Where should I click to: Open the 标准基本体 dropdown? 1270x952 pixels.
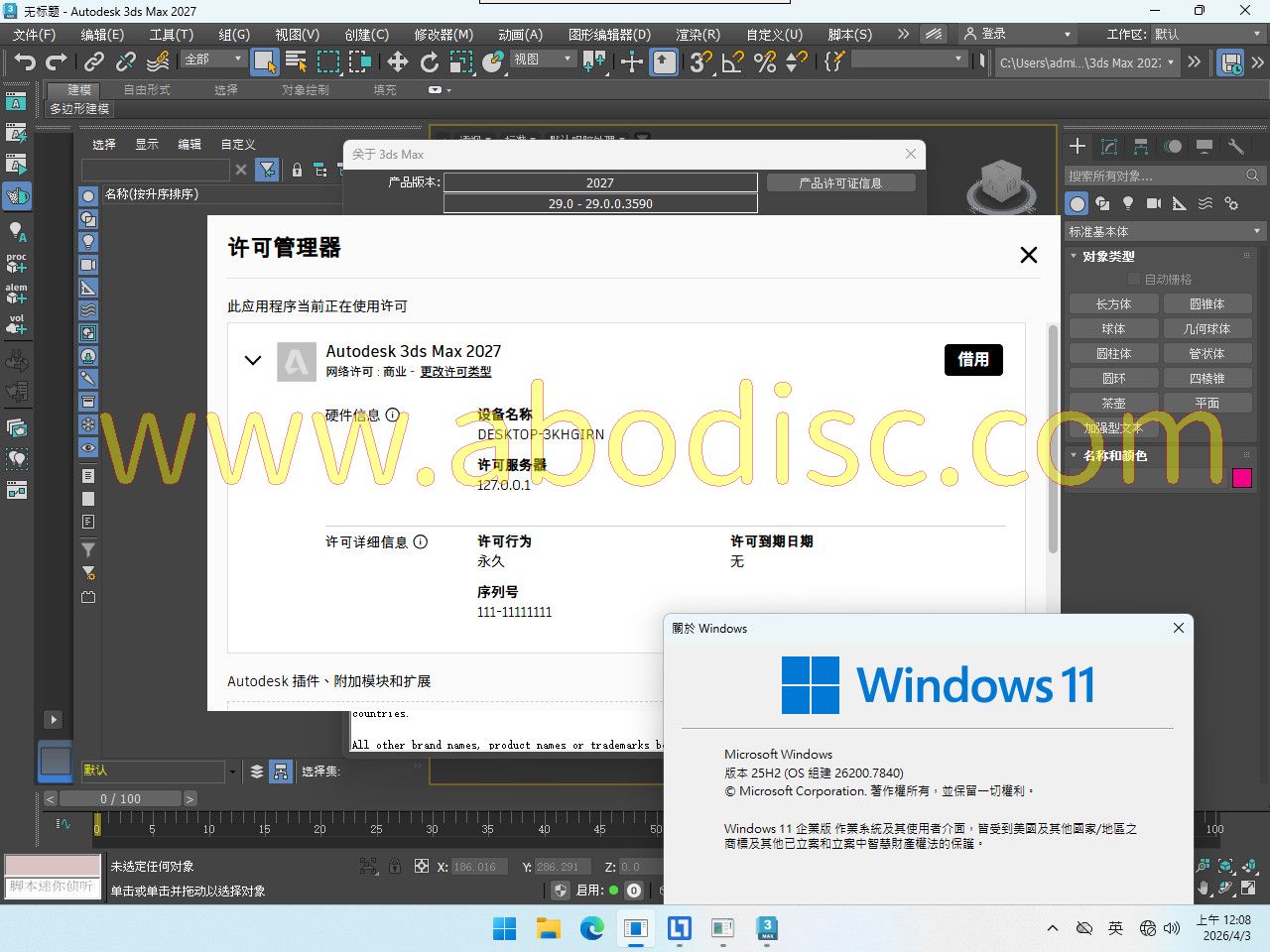coord(1163,231)
